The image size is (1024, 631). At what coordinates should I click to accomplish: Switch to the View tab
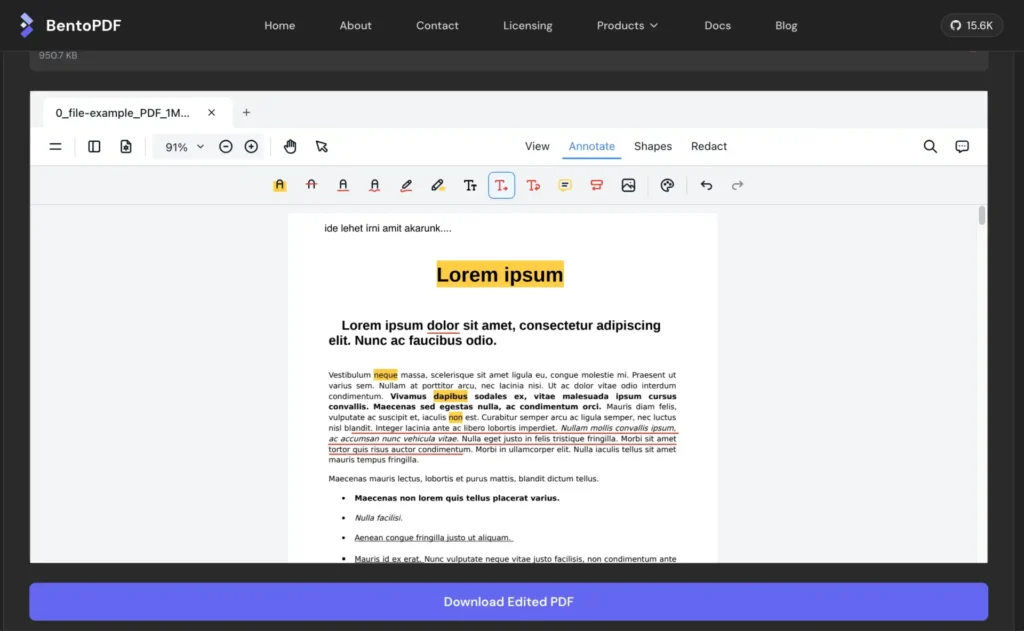pos(537,146)
